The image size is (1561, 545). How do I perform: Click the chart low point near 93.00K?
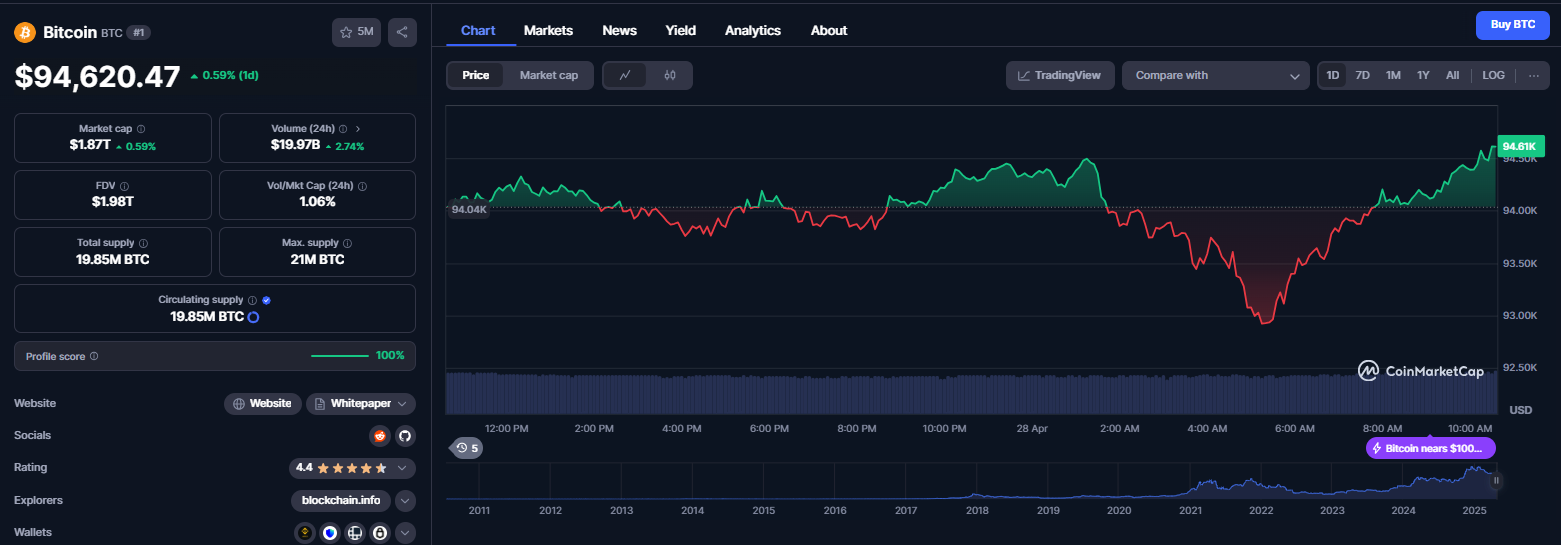pyautogui.click(x=1265, y=322)
